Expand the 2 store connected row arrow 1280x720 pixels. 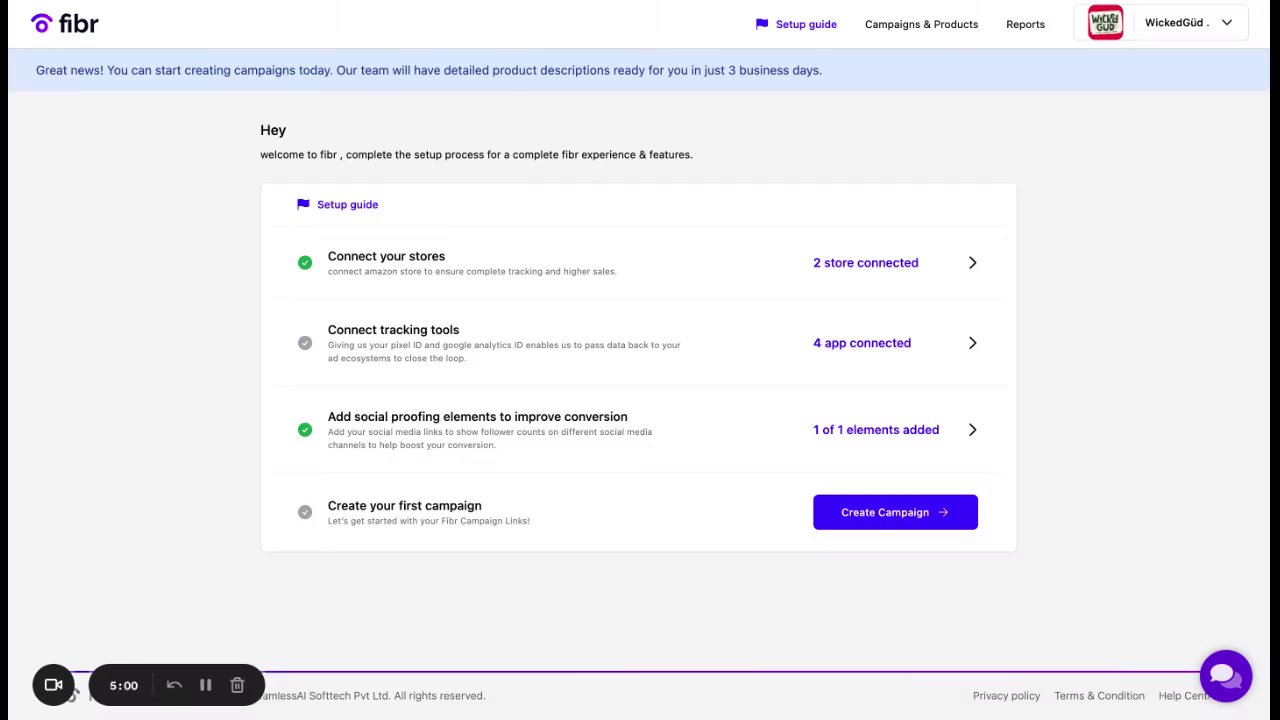click(972, 263)
